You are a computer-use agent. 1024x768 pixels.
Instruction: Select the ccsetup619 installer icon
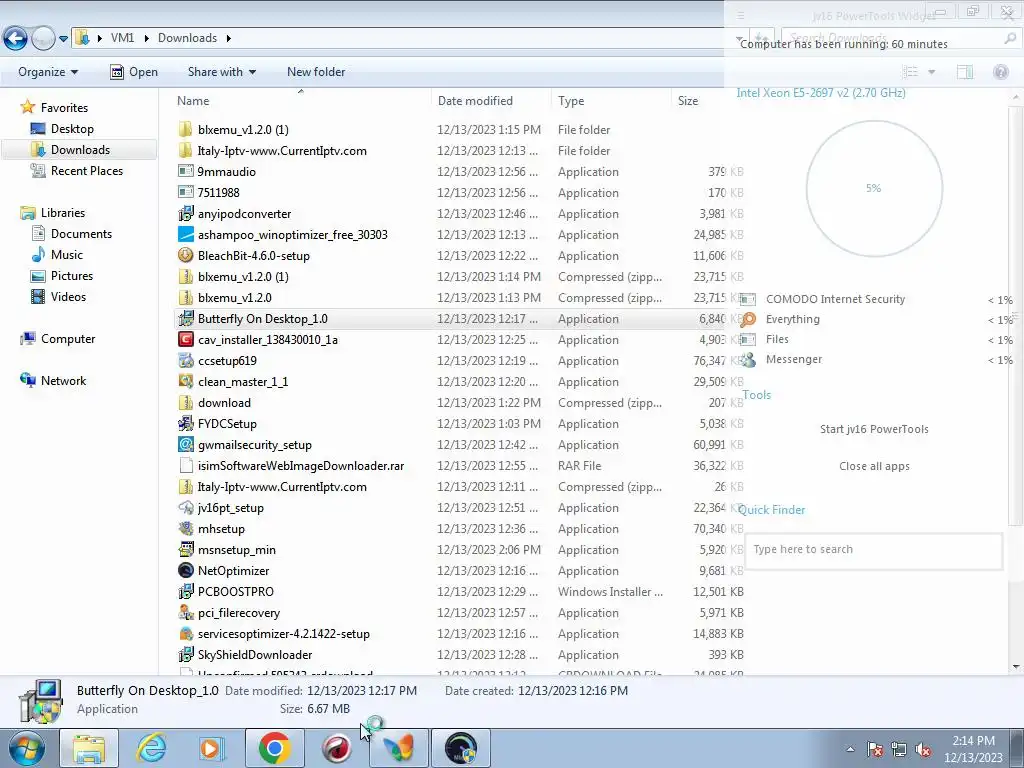tap(186, 360)
